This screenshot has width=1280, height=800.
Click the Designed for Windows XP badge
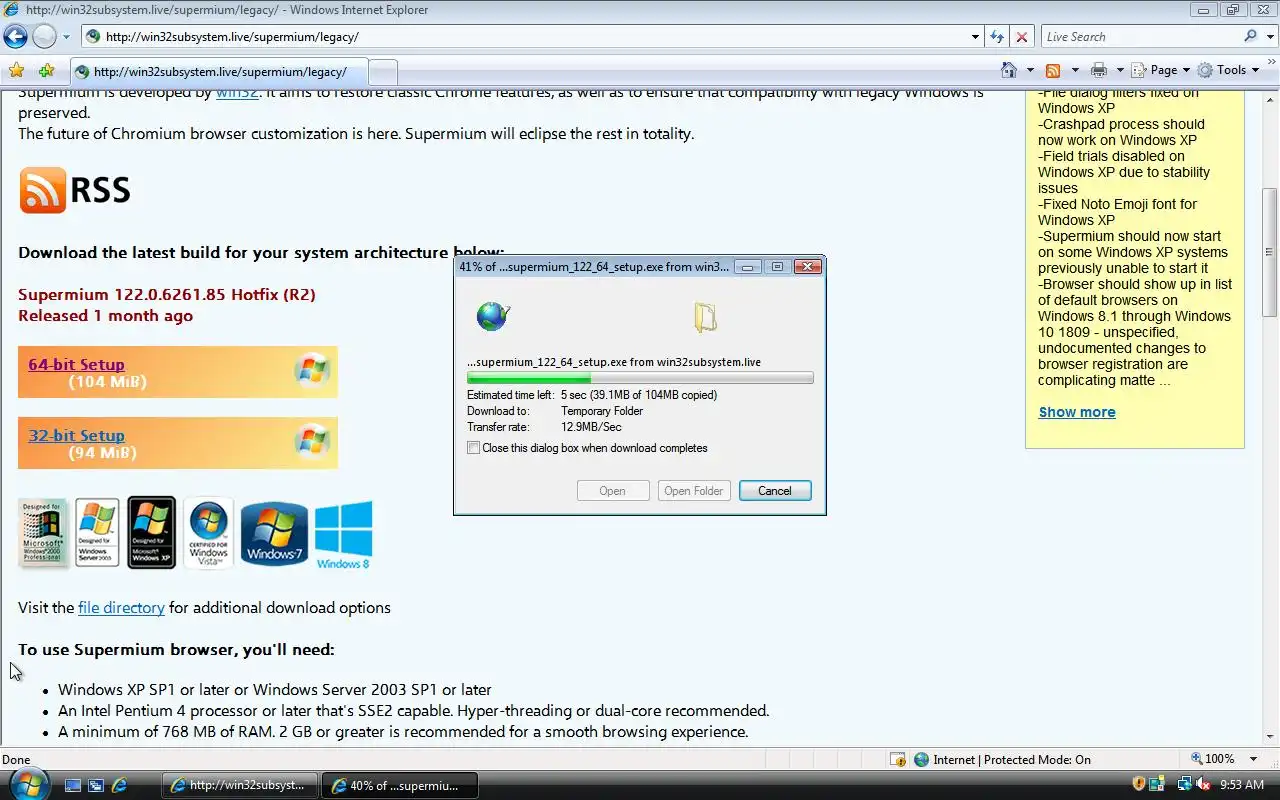151,533
